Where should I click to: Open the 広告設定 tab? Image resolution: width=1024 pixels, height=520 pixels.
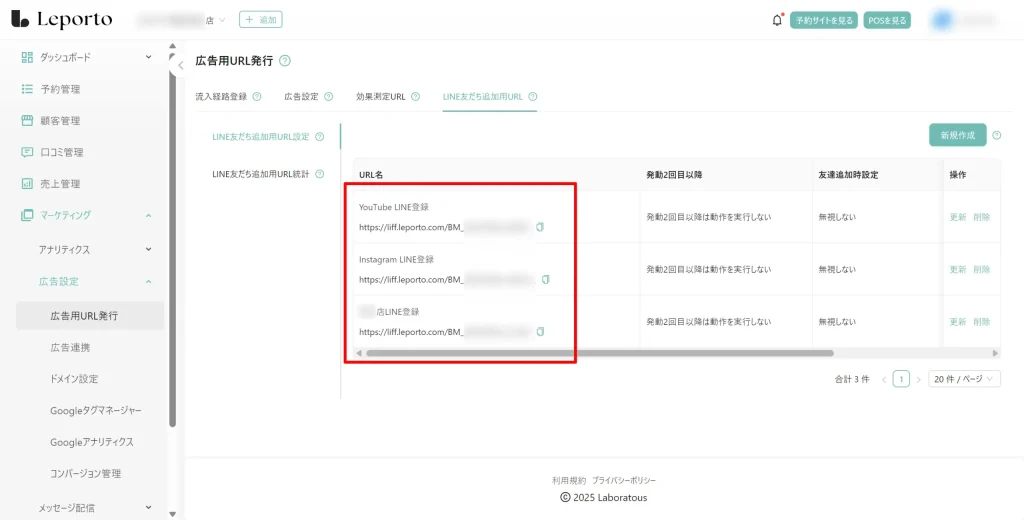click(300, 97)
